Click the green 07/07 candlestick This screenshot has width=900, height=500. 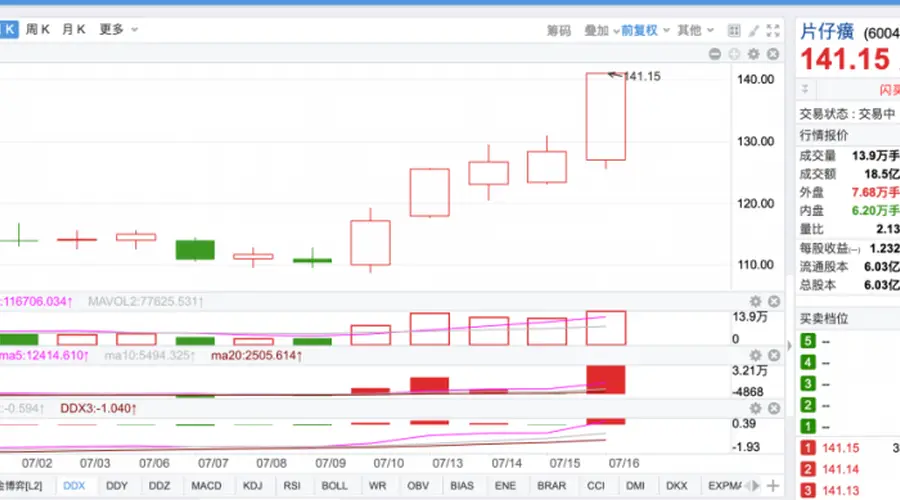[x=195, y=250]
